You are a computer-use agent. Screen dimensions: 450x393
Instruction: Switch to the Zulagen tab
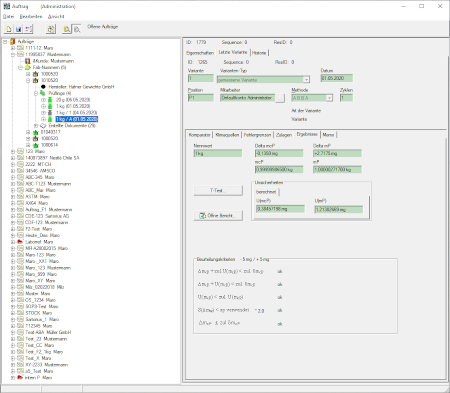pyautogui.click(x=284, y=135)
